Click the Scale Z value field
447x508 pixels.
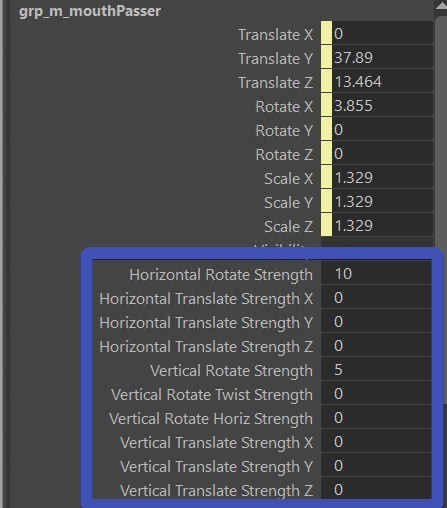[x=382, y=225]
